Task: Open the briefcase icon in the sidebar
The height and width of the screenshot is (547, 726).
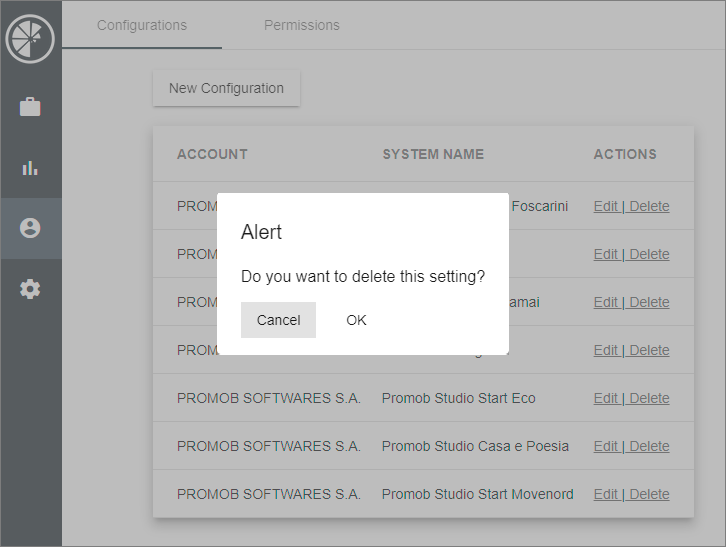Action: [x=30, y=107]
